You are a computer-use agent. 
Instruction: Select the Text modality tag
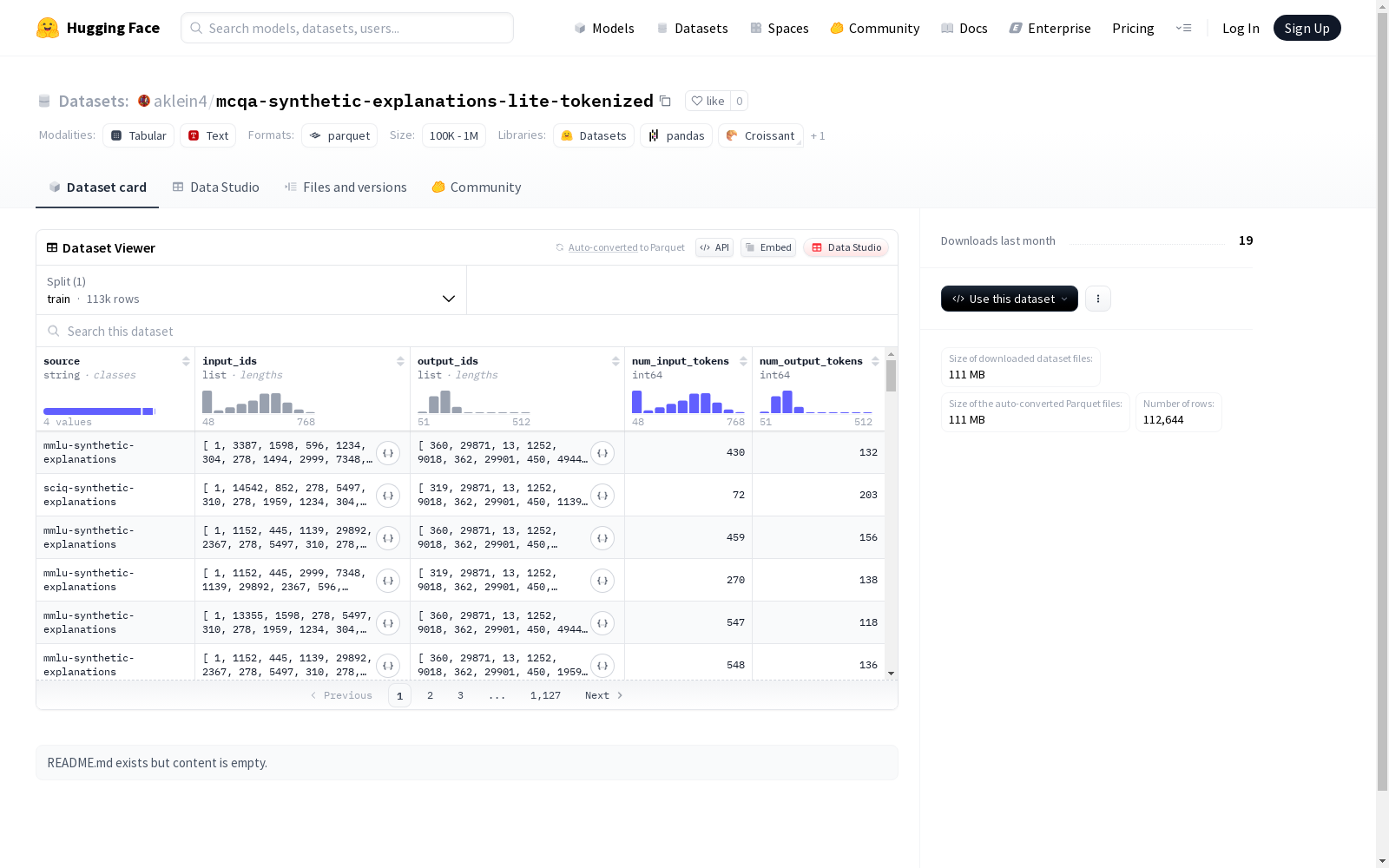click(x=208, y=135)
